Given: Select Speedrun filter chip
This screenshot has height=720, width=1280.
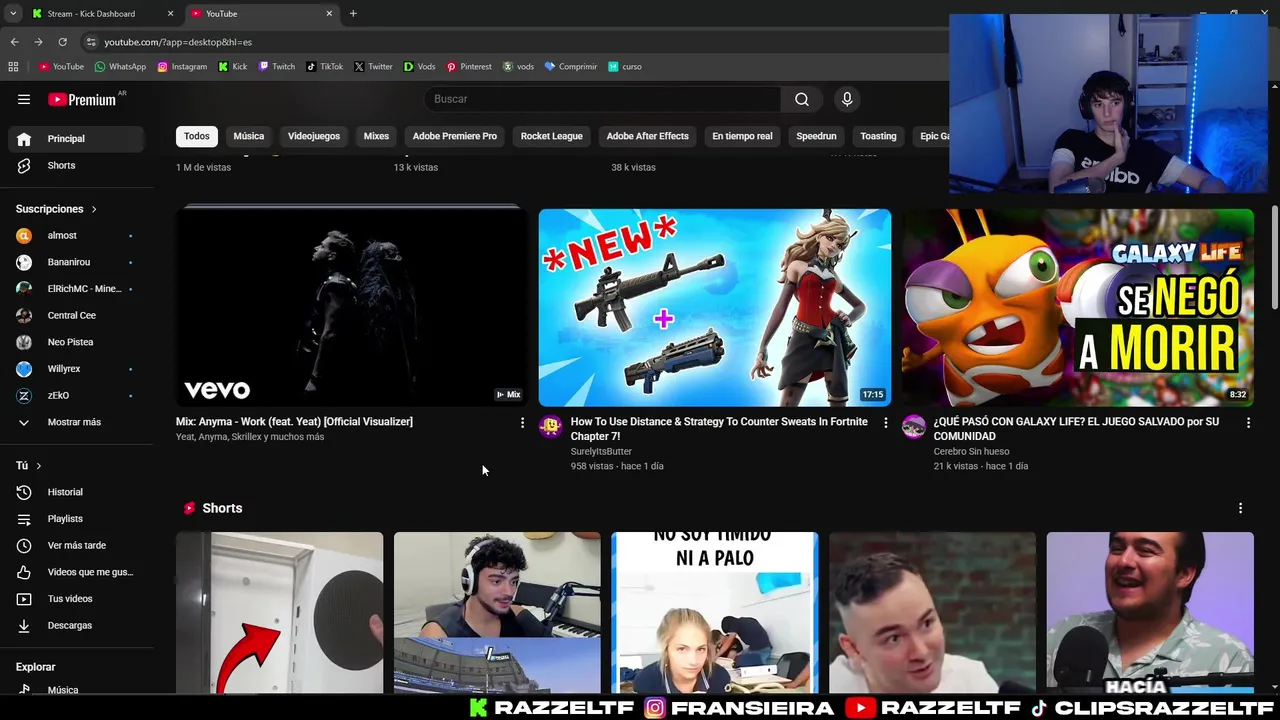Looking at the screenshot, I should (x=816, y=136).
